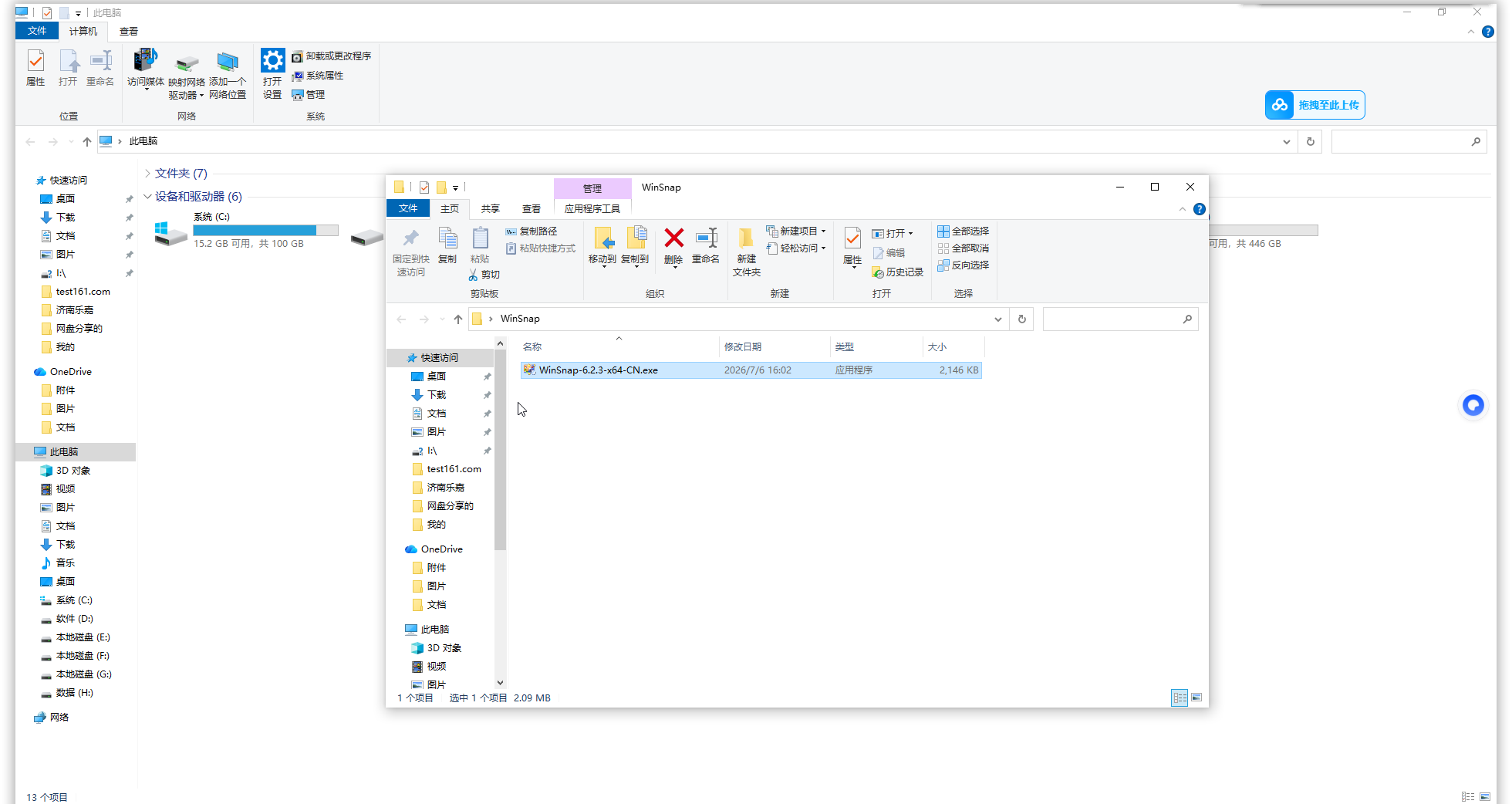Collapse the This PC window ribbon chevron
1512x804 pixels.
tap(1470, 32)
